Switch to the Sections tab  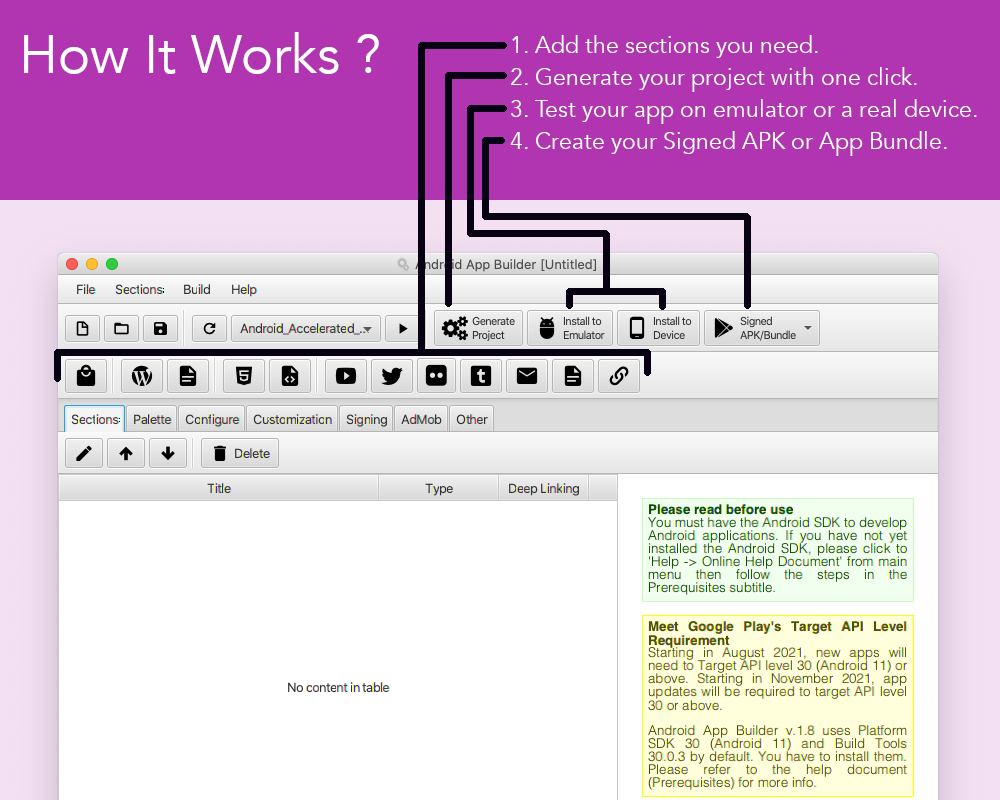pyautogui.click(x=95, y=419)
